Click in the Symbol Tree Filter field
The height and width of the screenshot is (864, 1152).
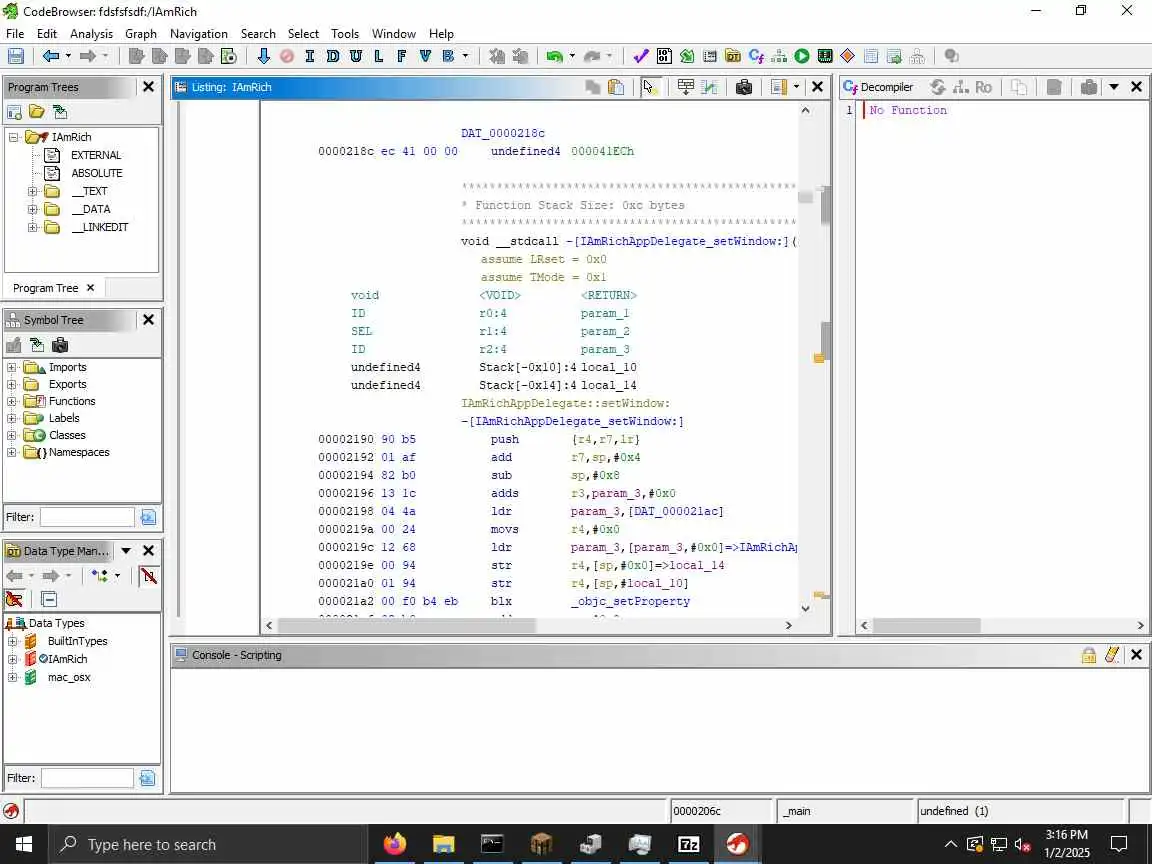pyautogui.click(x=87, y=517)
